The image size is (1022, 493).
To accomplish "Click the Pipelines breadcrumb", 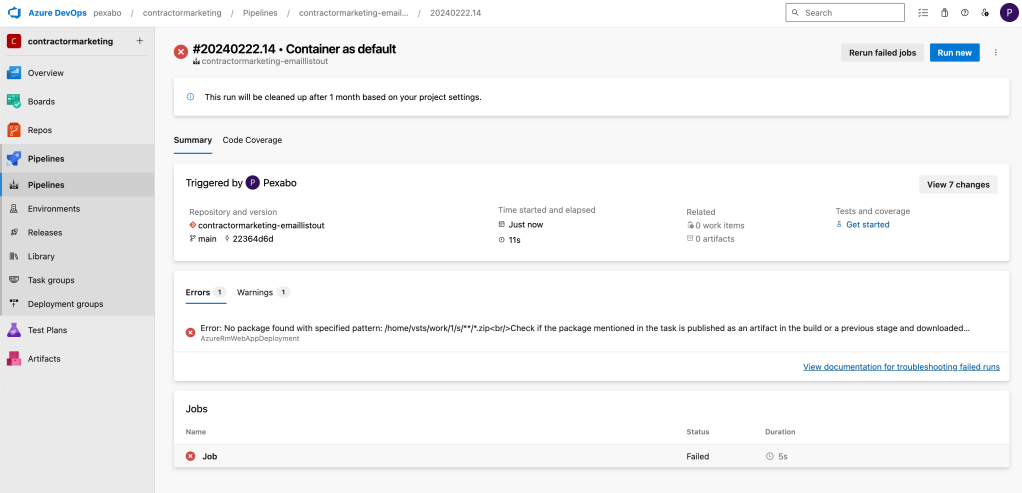I will point(260,13).
